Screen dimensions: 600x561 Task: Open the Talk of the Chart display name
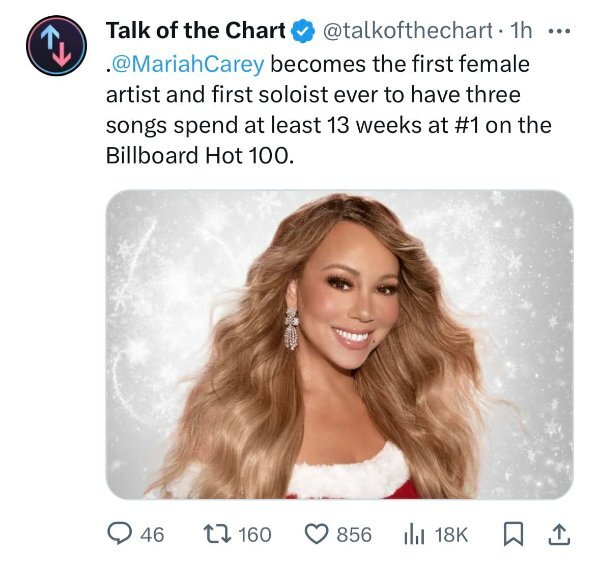click(x=195, y=32)
